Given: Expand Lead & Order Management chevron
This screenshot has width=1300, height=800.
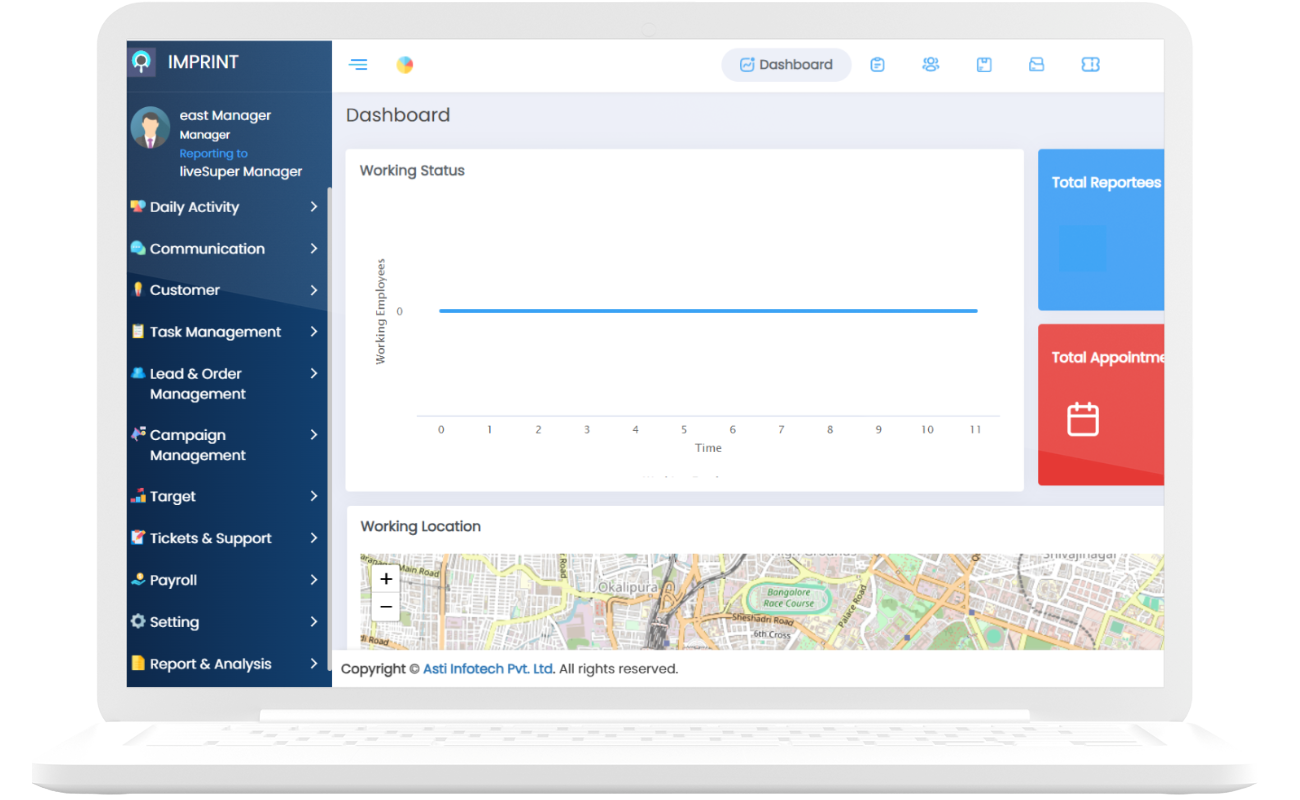Looking at the screenshot, I should [314, 373].
